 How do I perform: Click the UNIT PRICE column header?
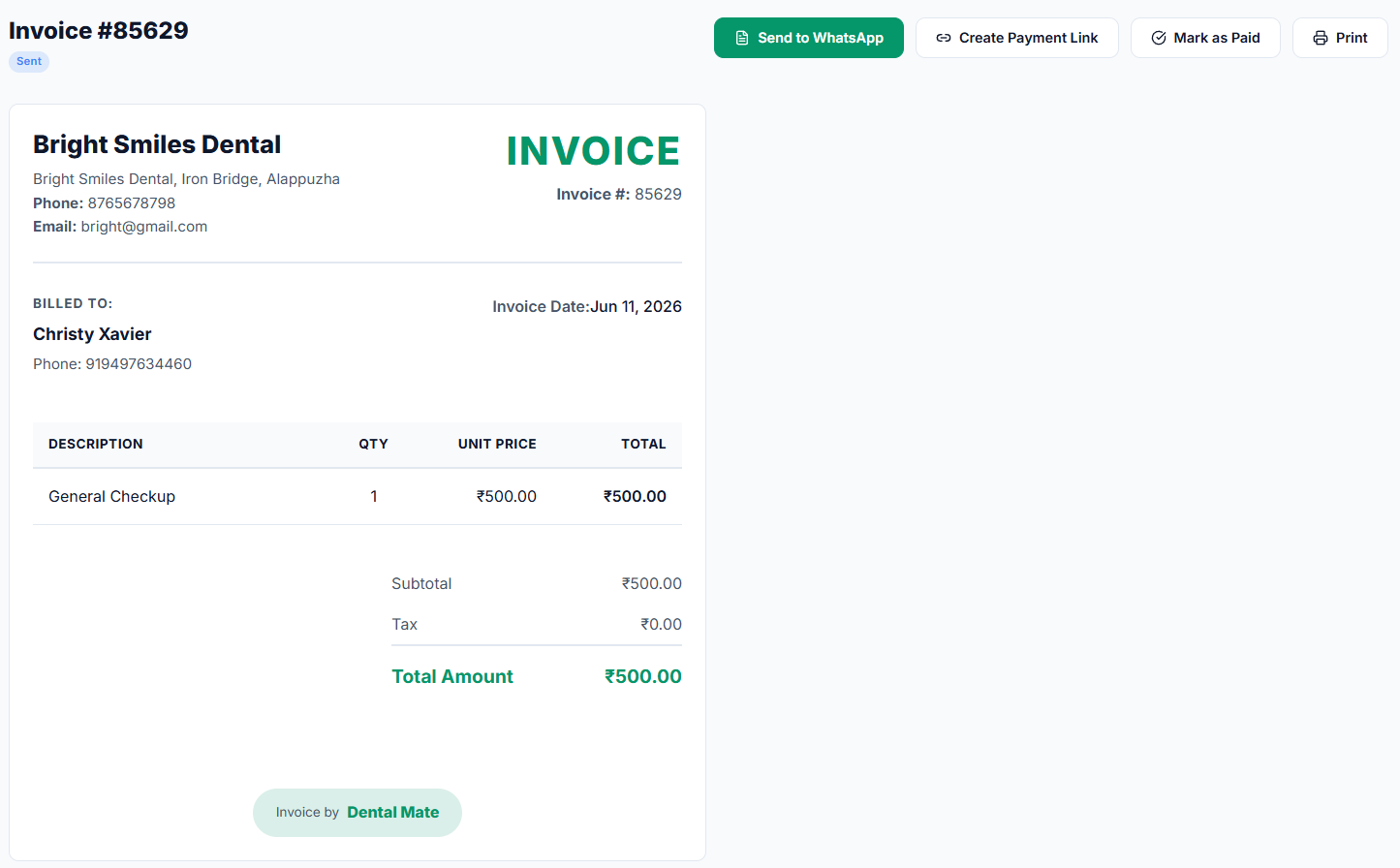pyautogui.click(x=497, y=444)
